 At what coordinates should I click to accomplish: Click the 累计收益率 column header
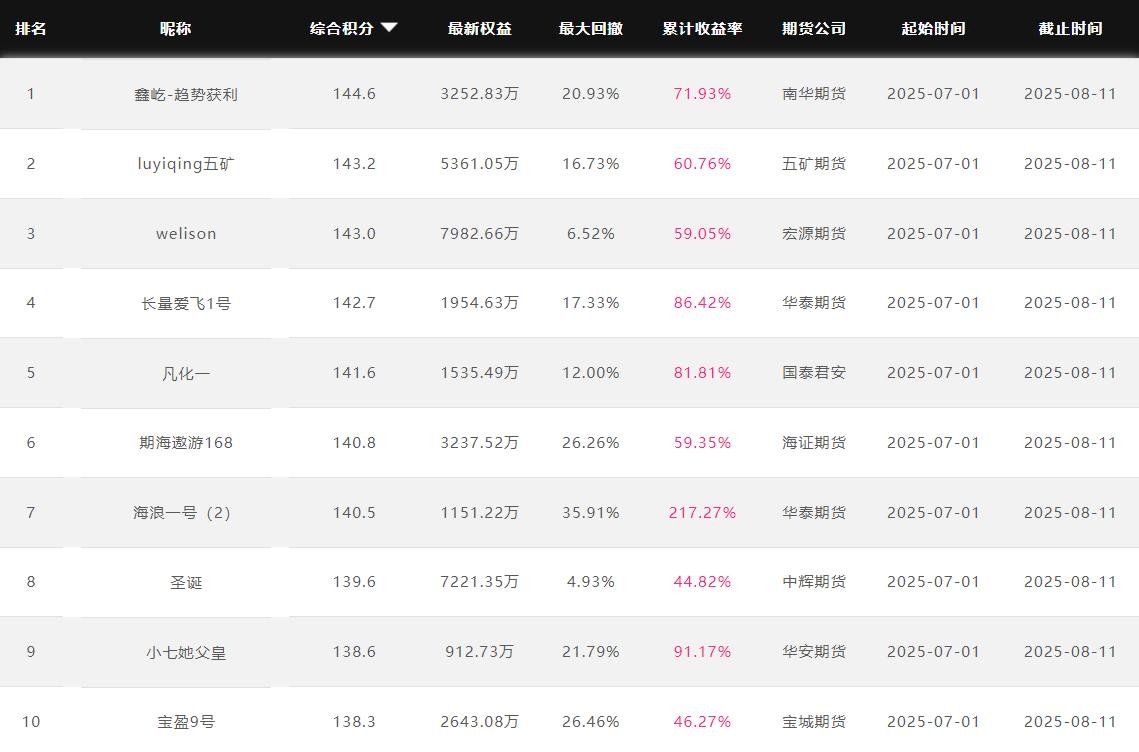point(702,28)
